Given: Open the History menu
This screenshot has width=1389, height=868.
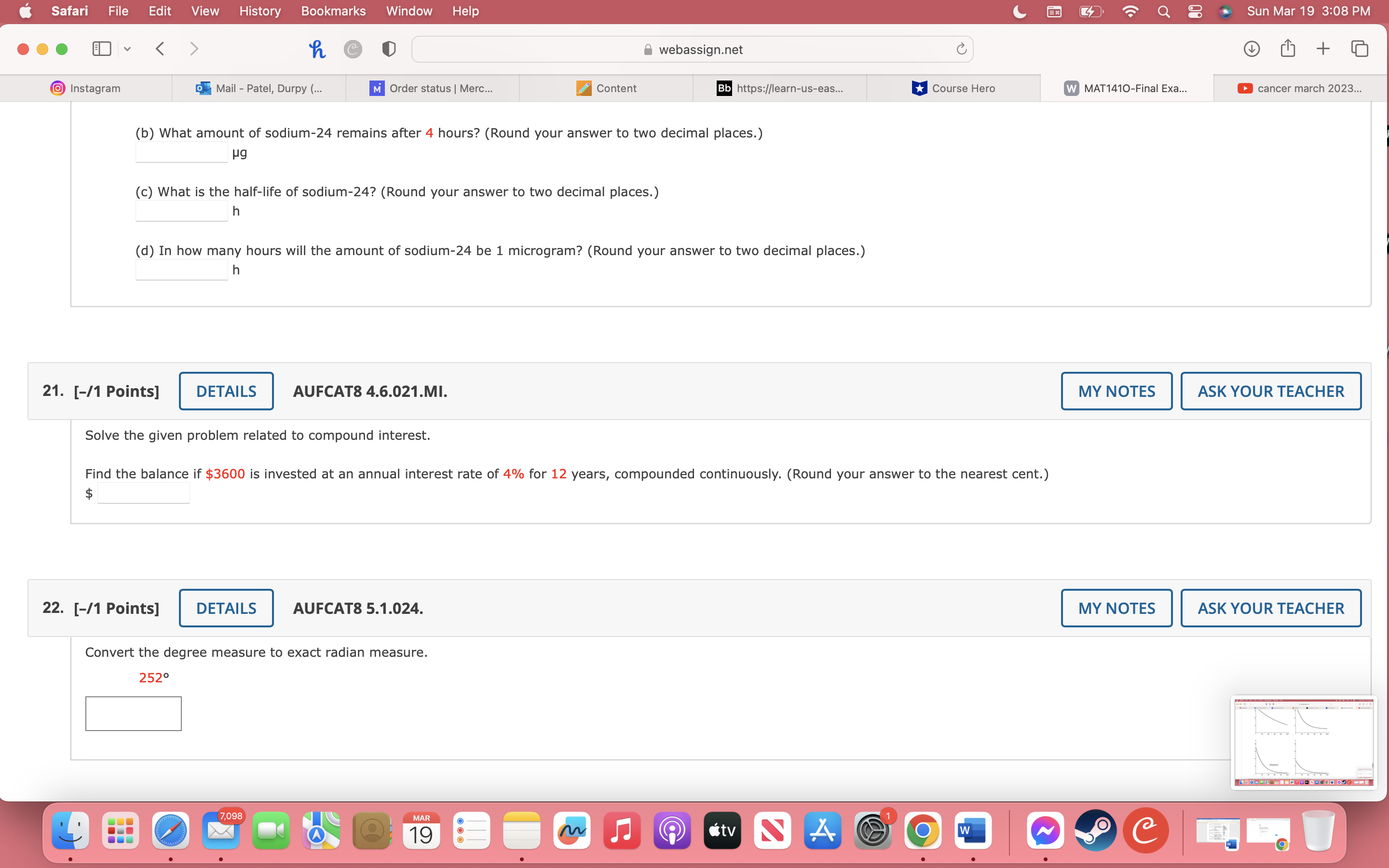Looking at the screenshot, I should pos(259,11).
